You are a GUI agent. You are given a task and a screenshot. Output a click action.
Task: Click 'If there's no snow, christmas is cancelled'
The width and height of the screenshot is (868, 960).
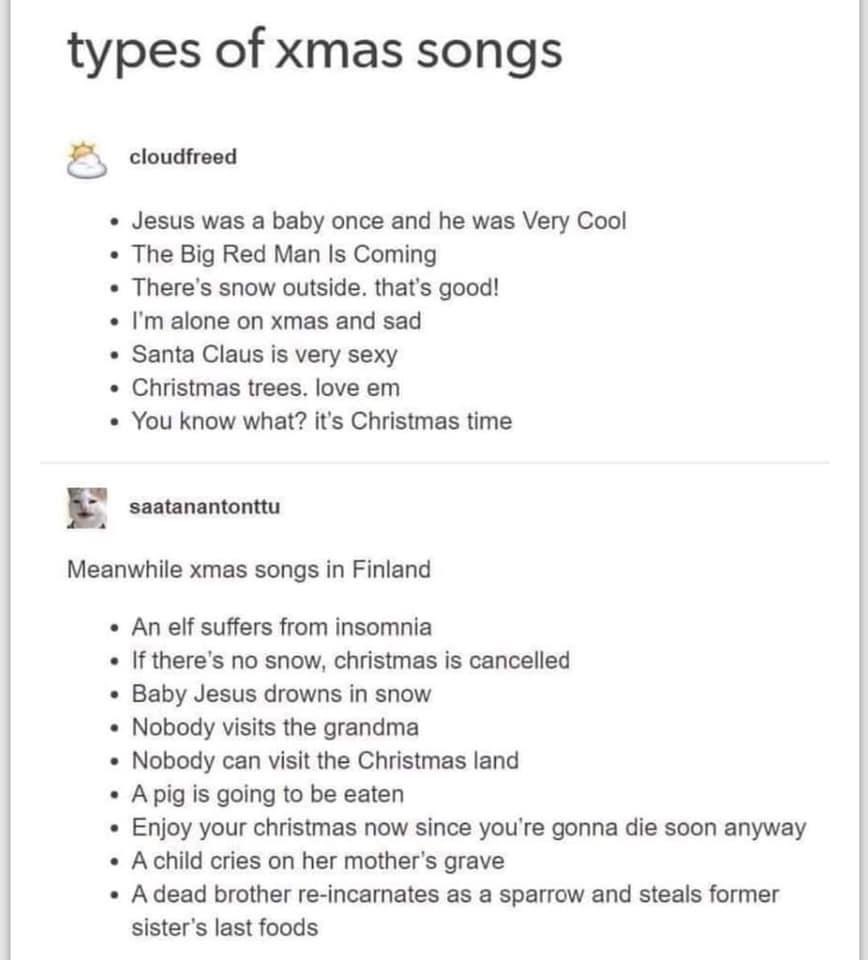tap(351, 661)
